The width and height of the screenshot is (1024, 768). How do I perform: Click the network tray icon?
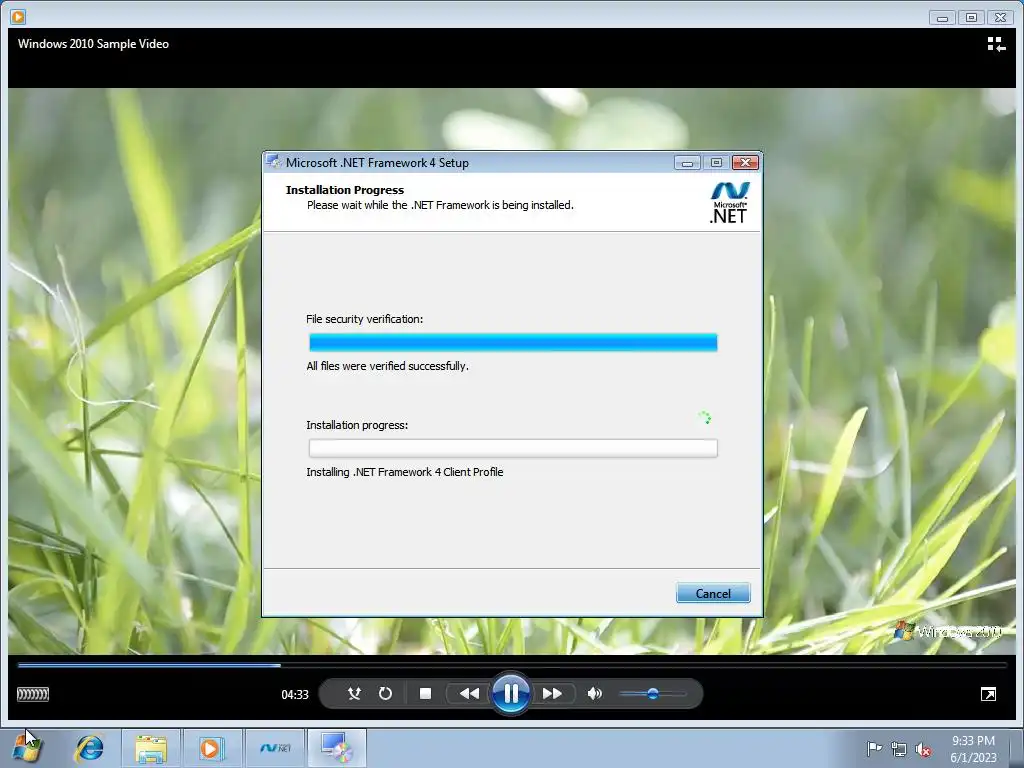899,749
